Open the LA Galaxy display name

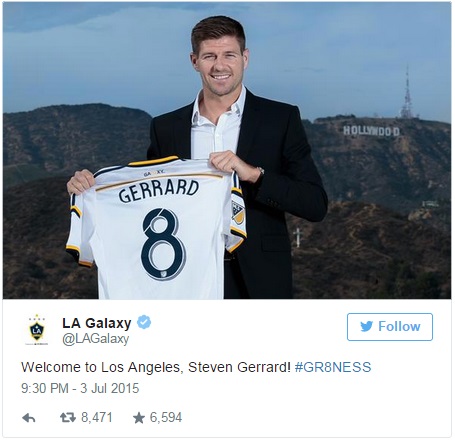click(x=97, y=323)
